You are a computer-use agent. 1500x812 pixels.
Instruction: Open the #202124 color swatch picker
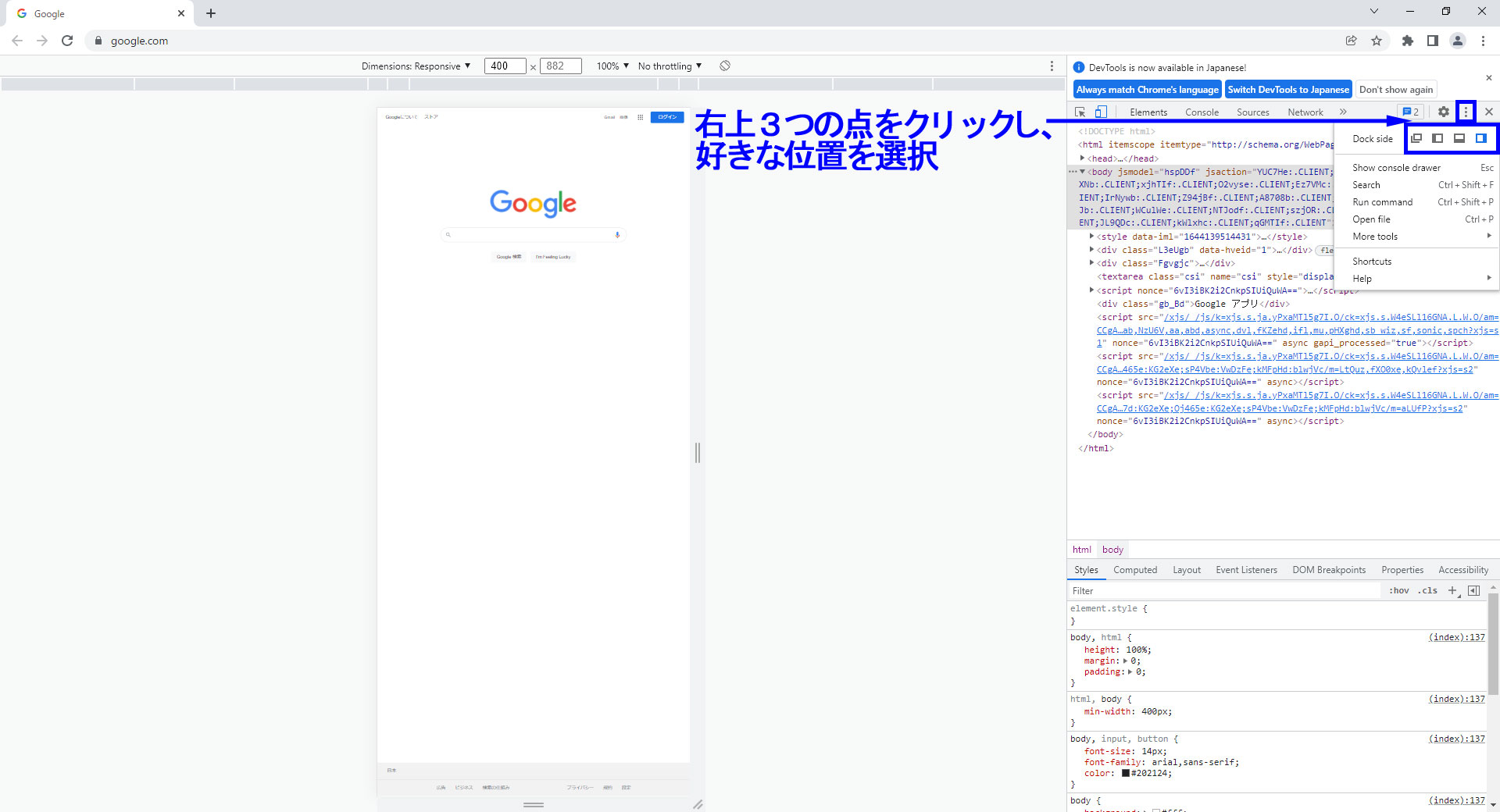(1126, 774)
